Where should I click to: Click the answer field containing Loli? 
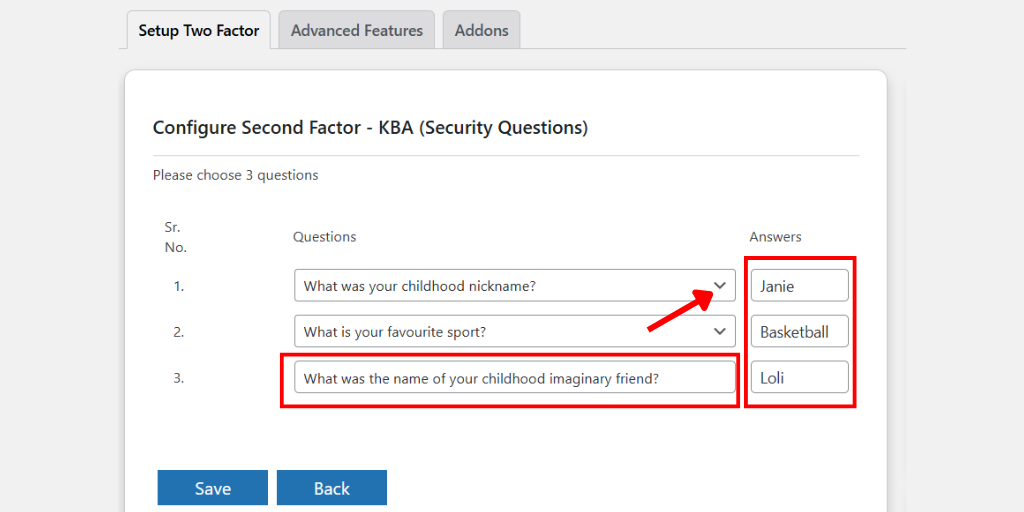[x=799, y=377]
